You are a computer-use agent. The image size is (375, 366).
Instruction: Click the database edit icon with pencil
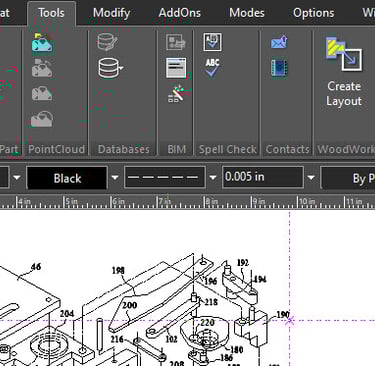pyautogui.click(x=107, y=42)
